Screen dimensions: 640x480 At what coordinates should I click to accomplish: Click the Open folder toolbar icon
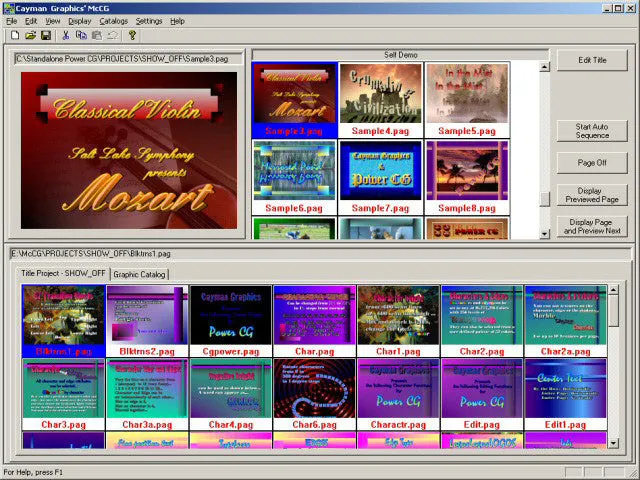(30, 36)
